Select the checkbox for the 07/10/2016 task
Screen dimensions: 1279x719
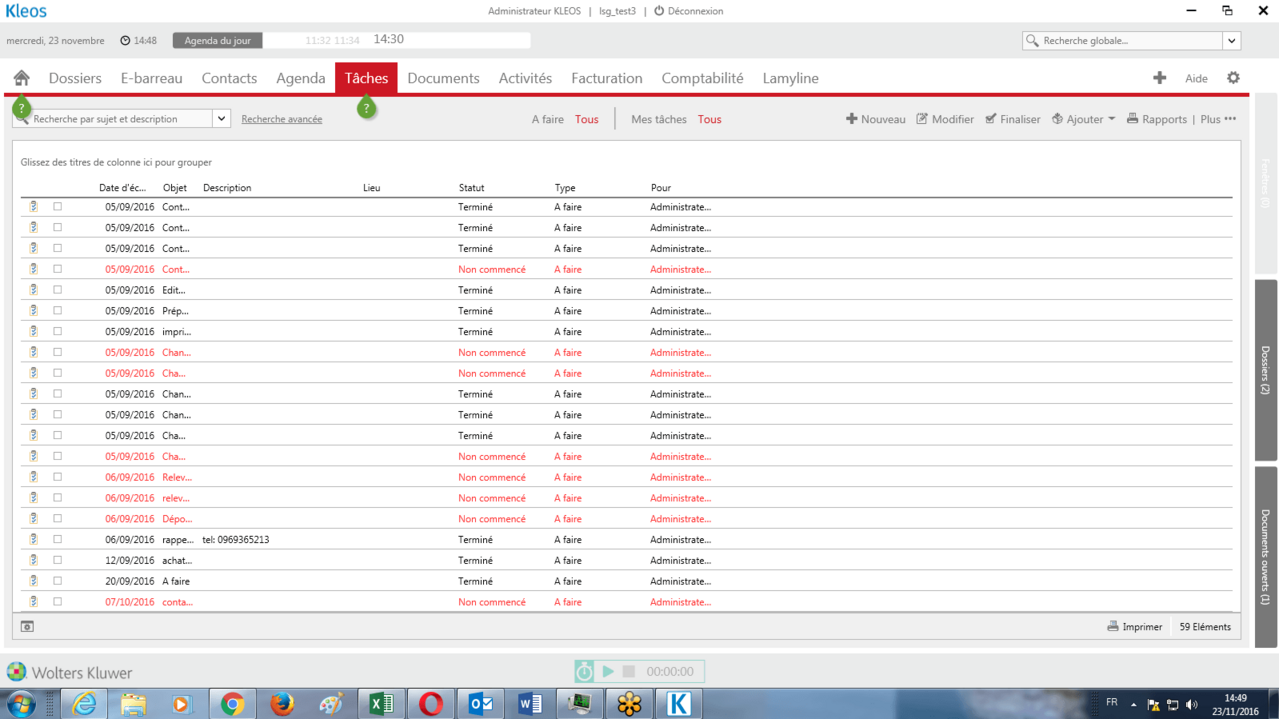pyautogui.click(x=57, y=602)
